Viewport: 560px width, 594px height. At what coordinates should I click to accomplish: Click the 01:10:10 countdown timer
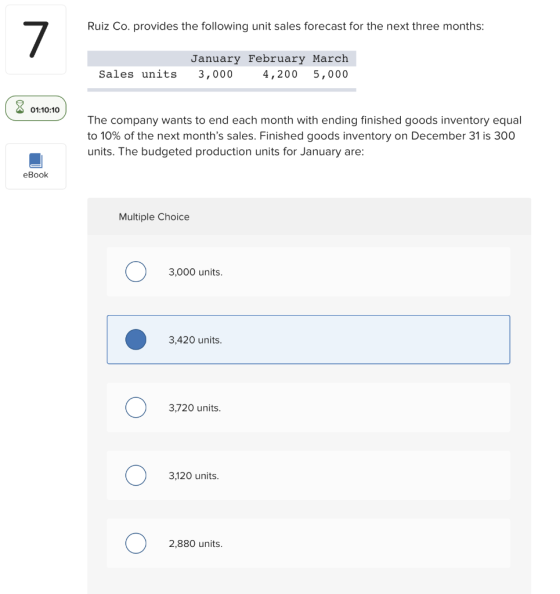point(45,110)
